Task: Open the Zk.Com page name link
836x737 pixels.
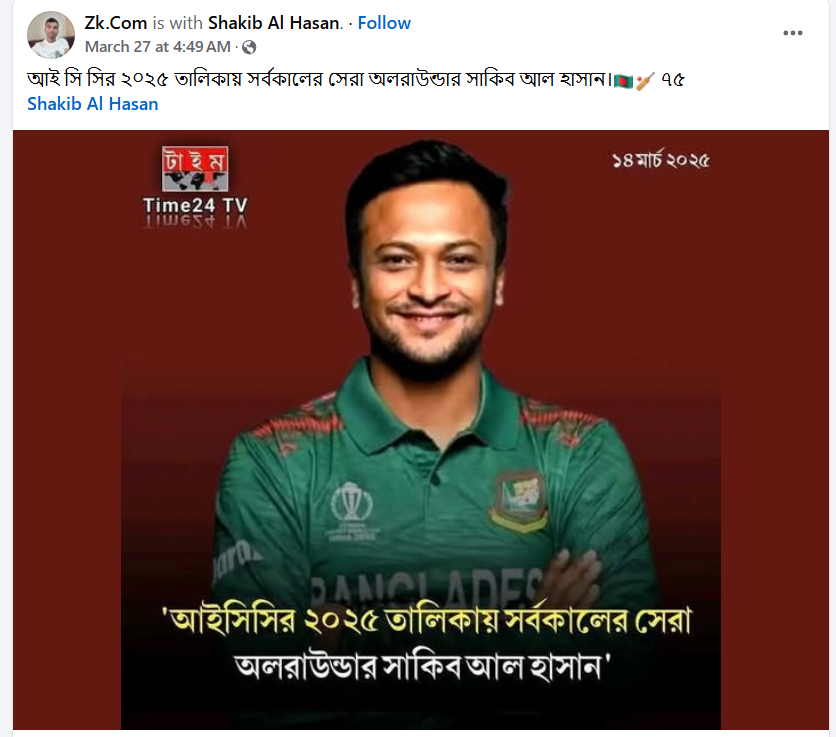Action: pyautogui.click(x=116, y=23)
